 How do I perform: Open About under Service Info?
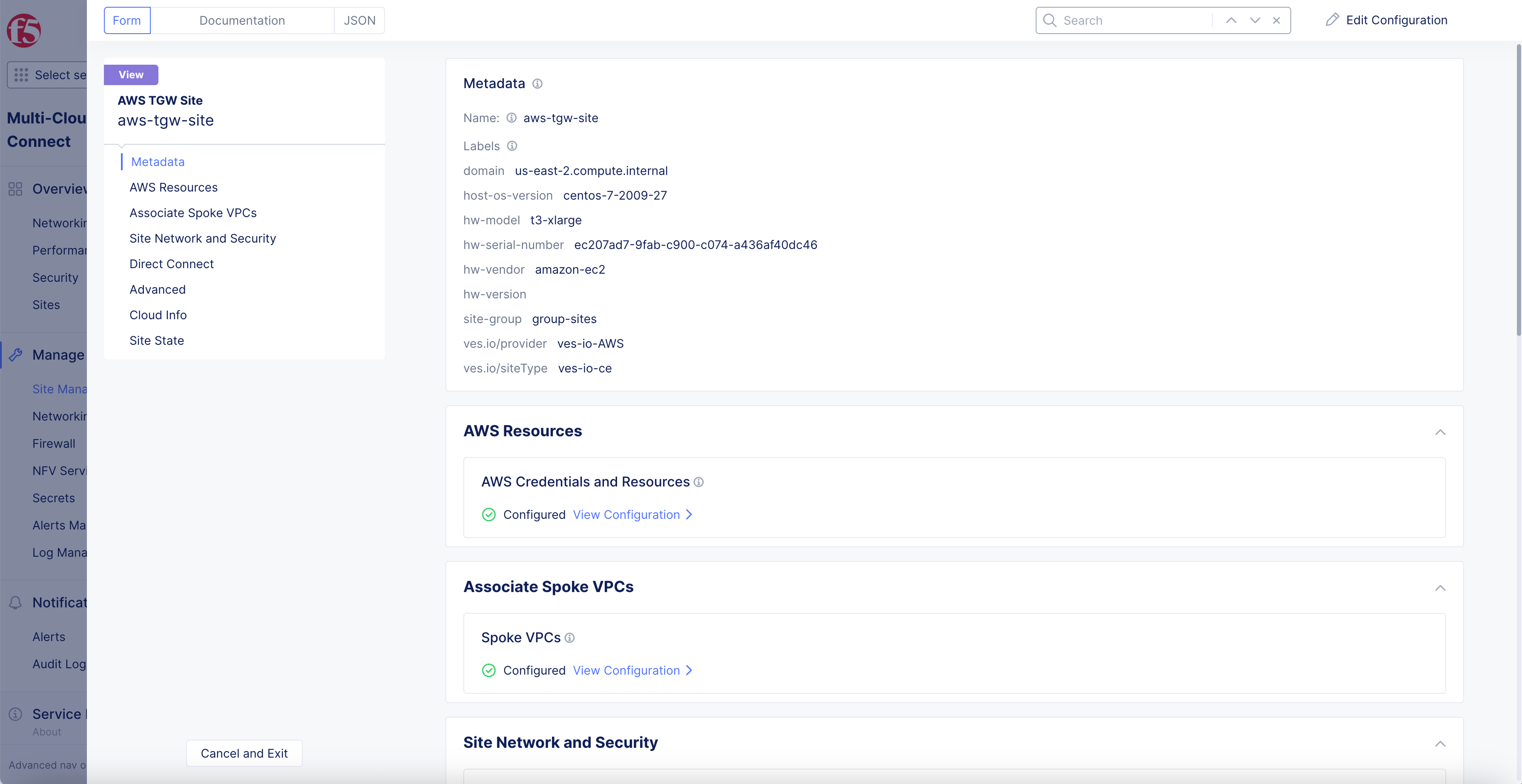pos(47,732)
